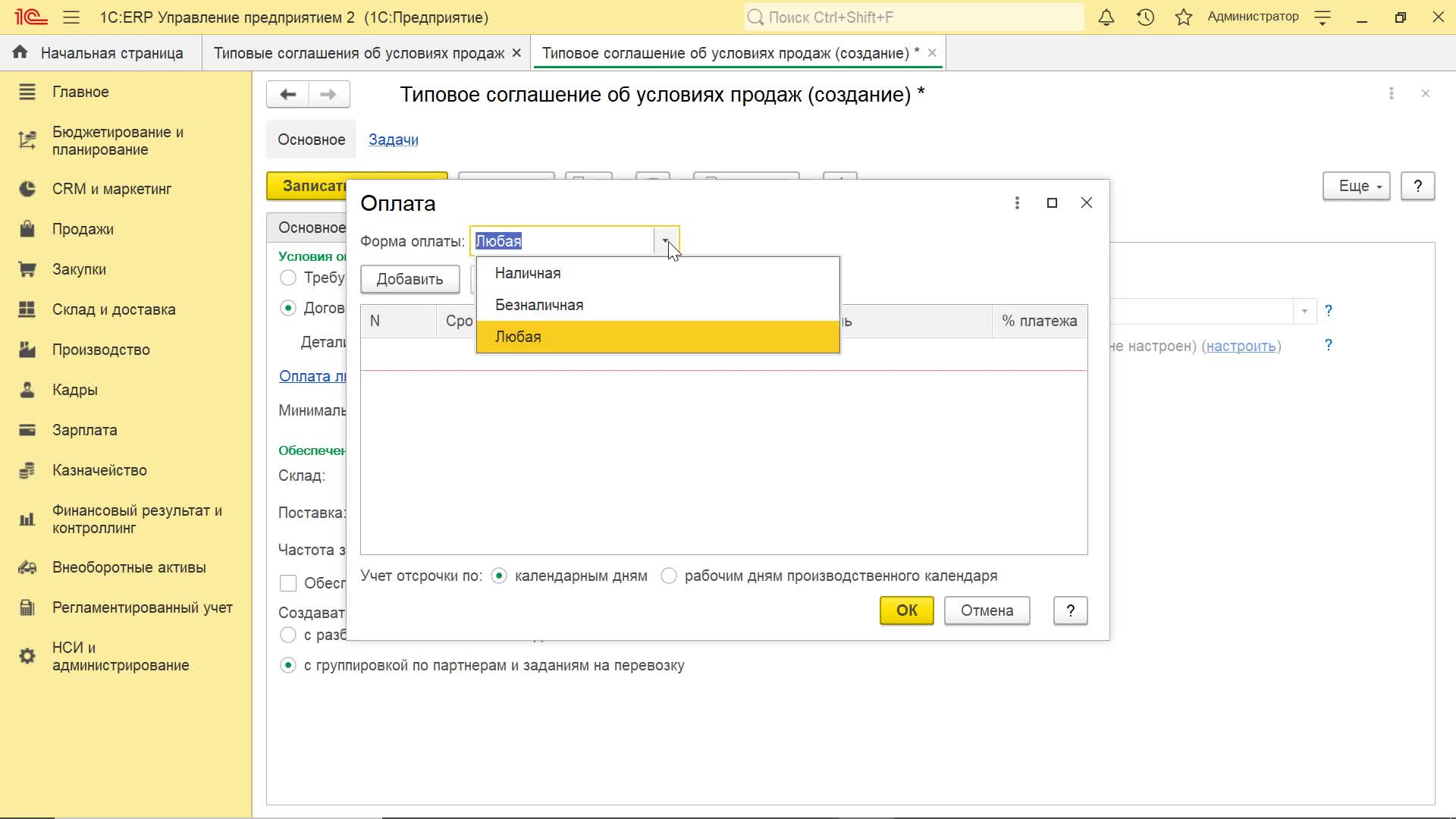Open favorites star icon

1184,17
